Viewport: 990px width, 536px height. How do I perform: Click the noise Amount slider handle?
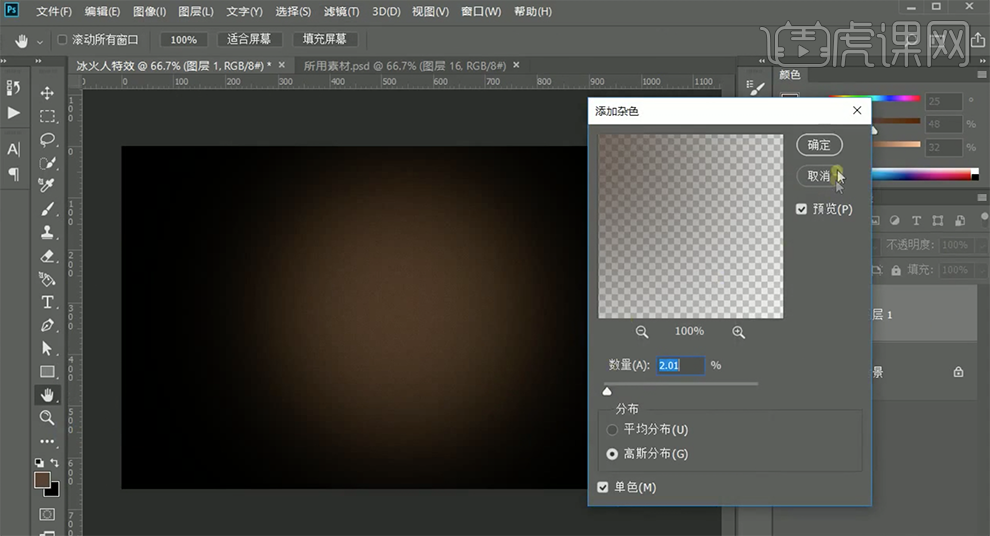point(607,391)
